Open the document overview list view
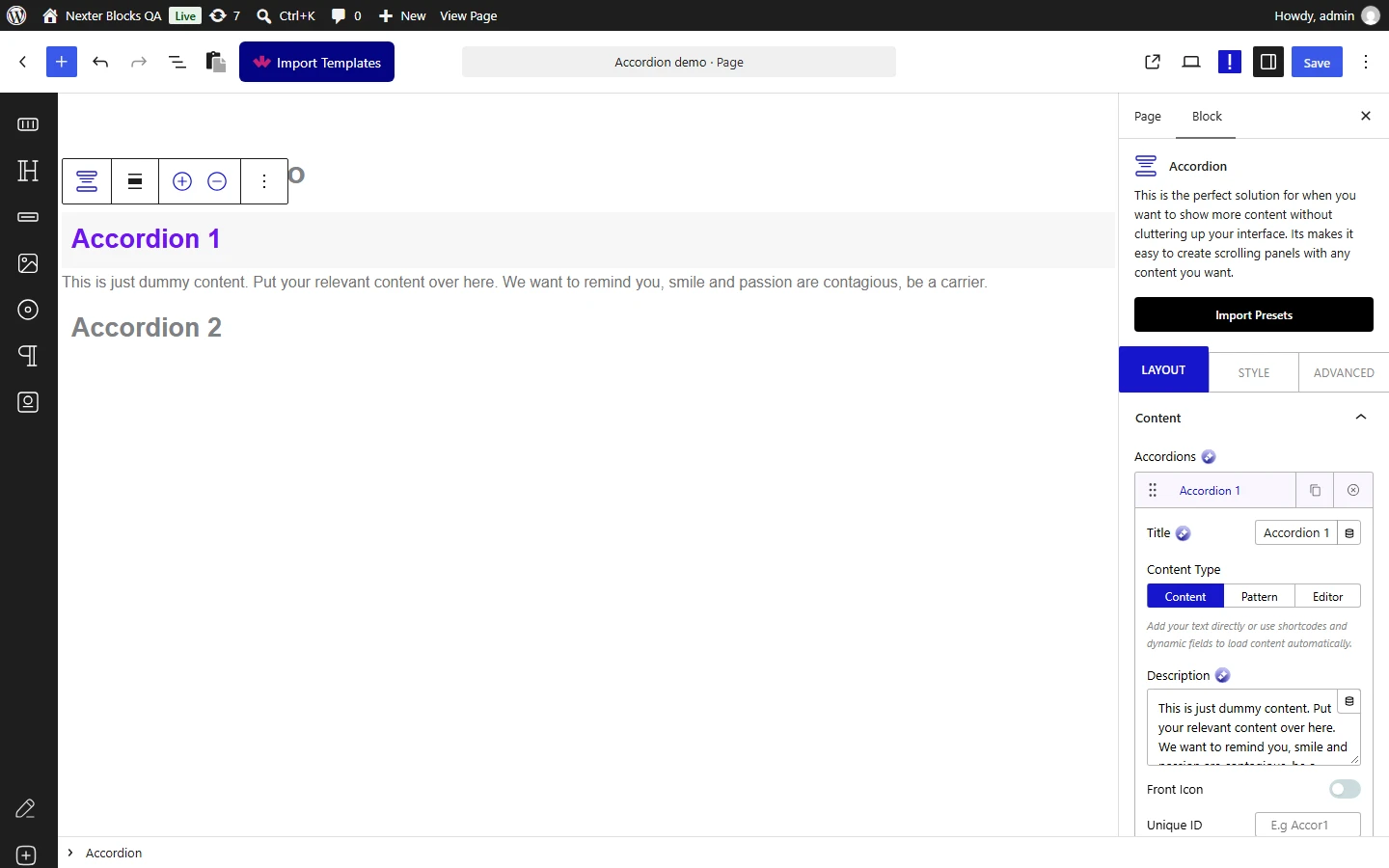1389x868 pixels. [177, 62]
